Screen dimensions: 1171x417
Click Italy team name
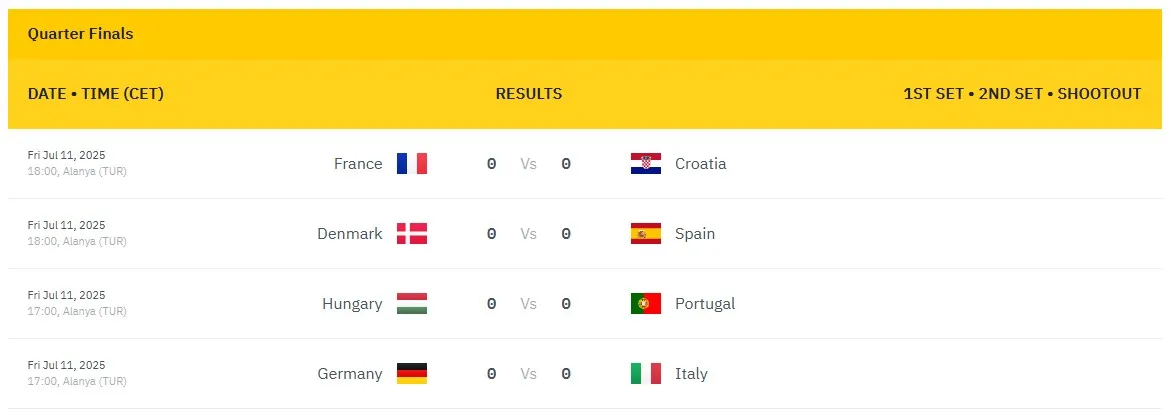pyautogui.click(x=691, y=374)
